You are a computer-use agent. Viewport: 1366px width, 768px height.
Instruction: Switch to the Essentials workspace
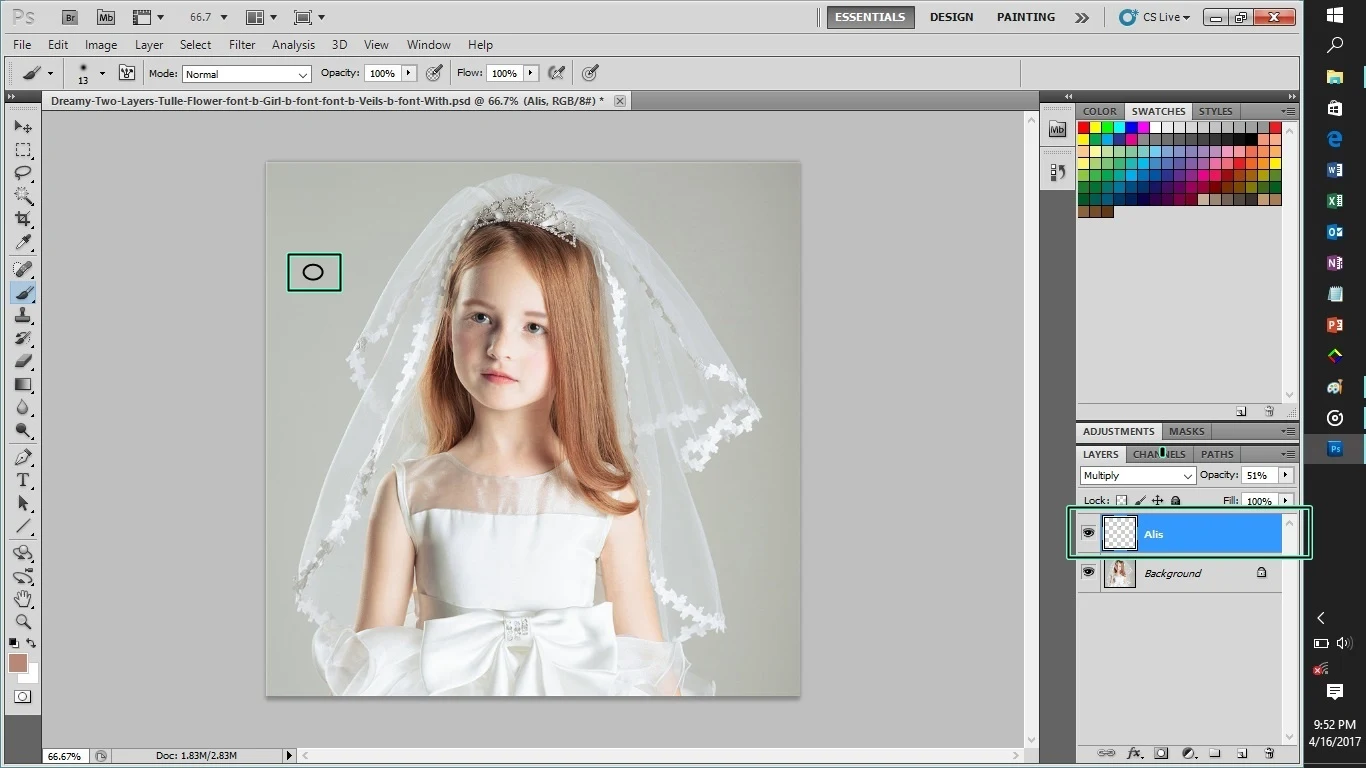(x=870, y=17)
